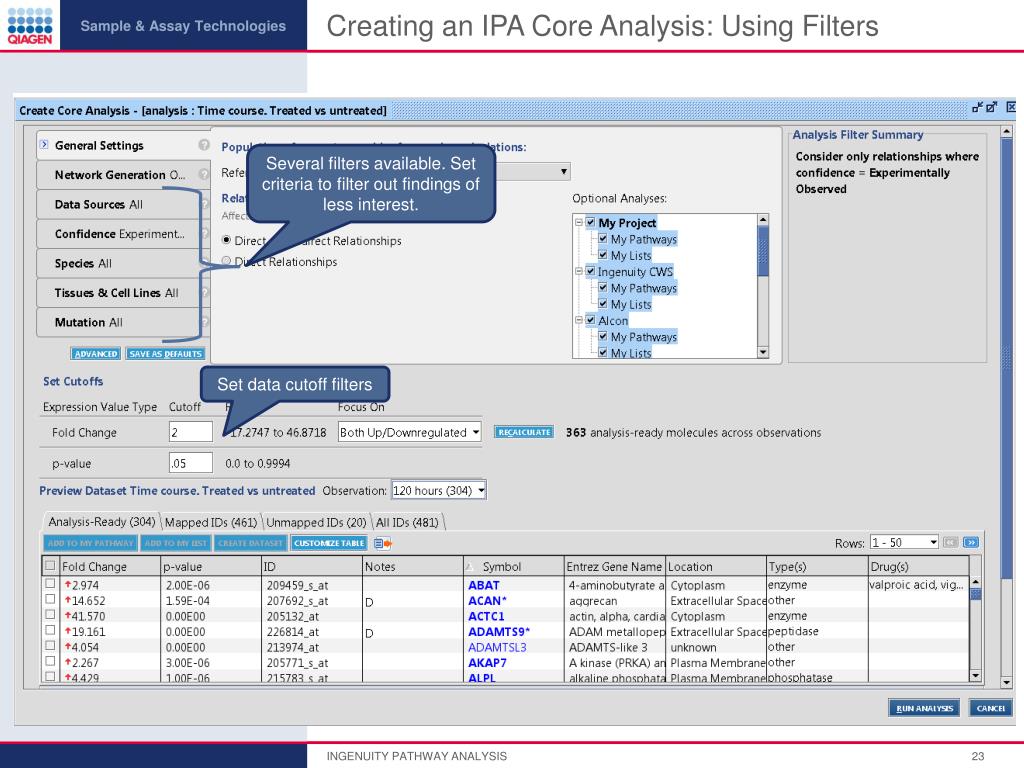
Task: Check the row checkbox for ABAT
Action: point(50,585)
